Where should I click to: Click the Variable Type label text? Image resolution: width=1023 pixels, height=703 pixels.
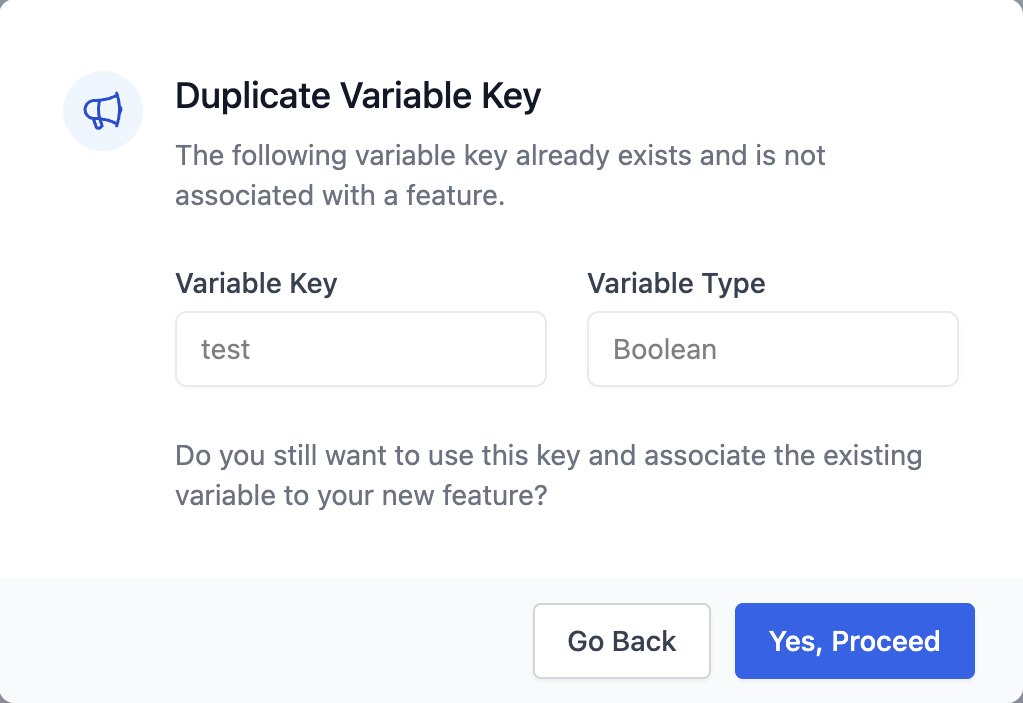click(x=676, y=283)
